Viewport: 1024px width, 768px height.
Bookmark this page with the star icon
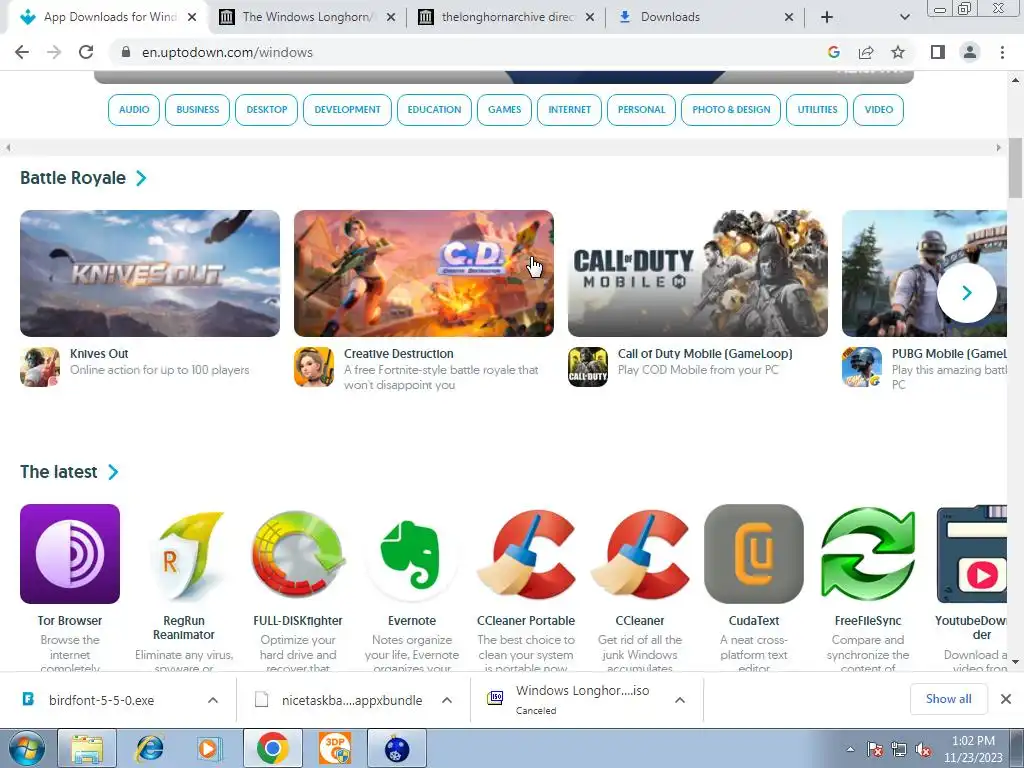(x=898, y=52)
